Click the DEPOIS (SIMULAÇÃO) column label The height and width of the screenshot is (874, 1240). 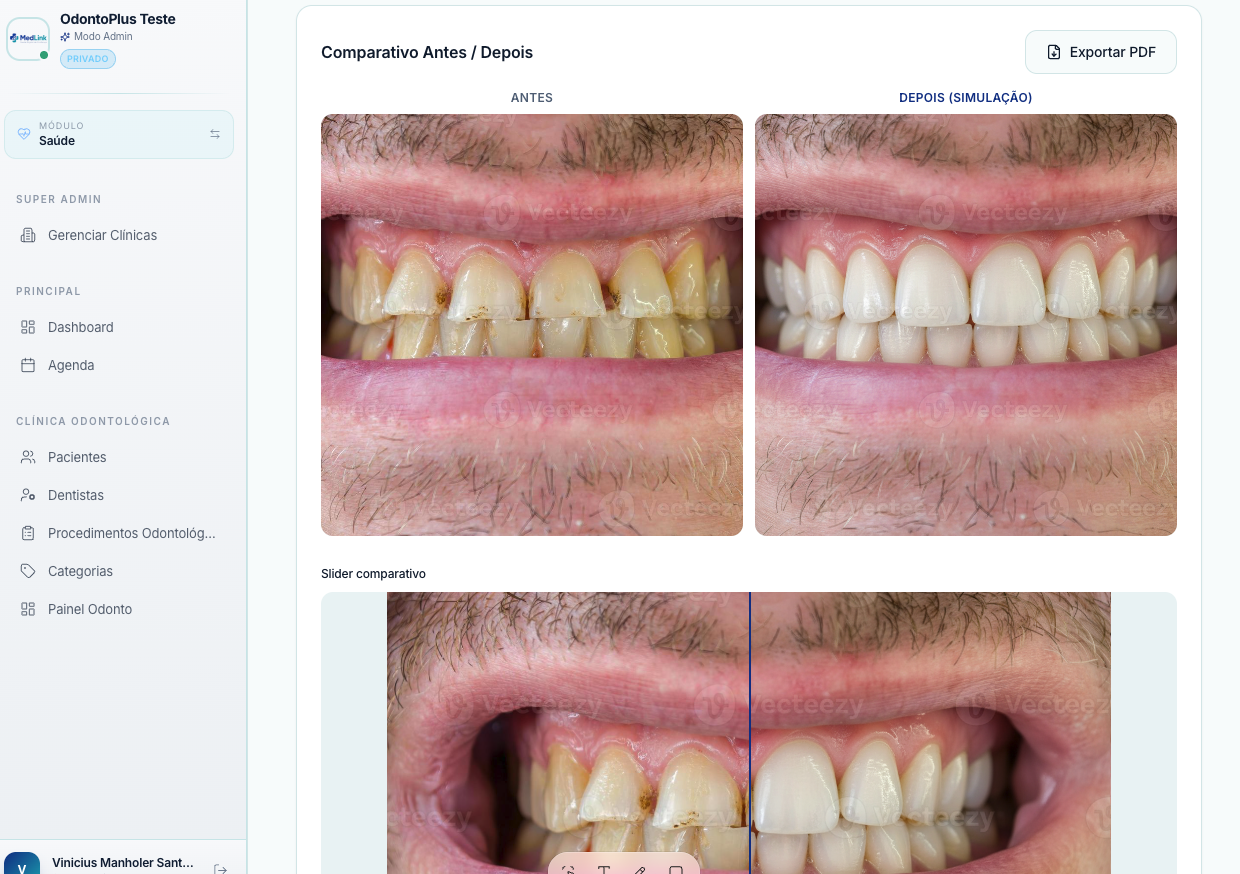point(966,98)
